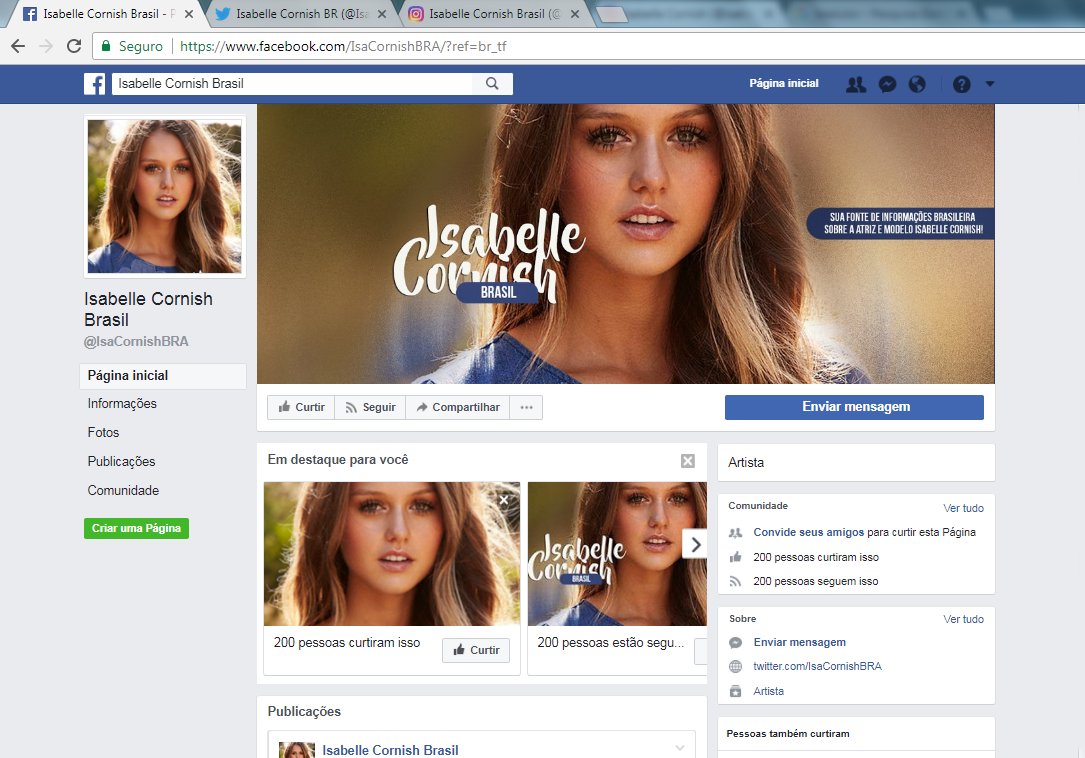Image resolution: width=1085 pixels, height=758 pixels.
Task: Click the Artista heading card
Action: (x=856, y=462)
